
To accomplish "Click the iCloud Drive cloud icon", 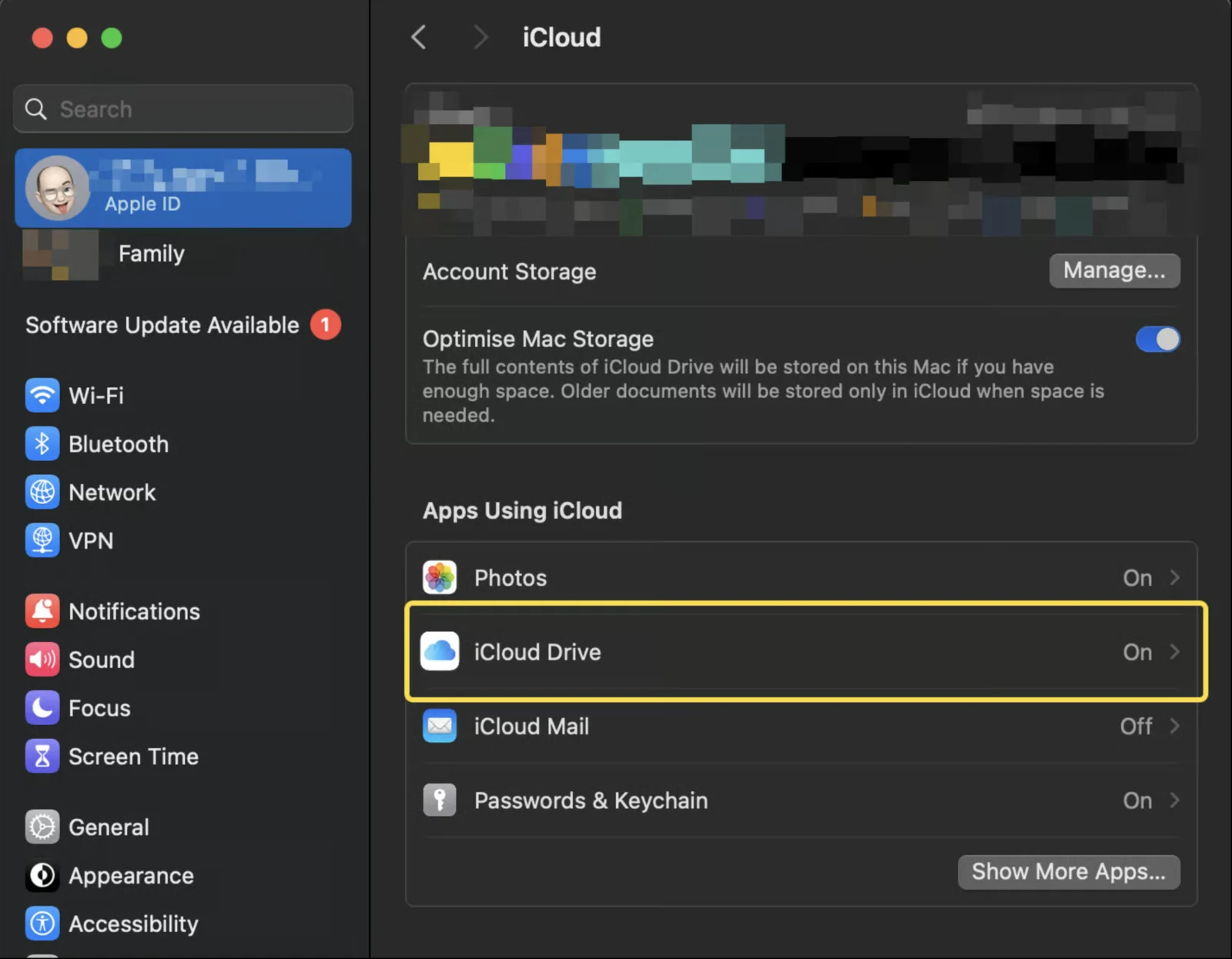I will point(440,652).
